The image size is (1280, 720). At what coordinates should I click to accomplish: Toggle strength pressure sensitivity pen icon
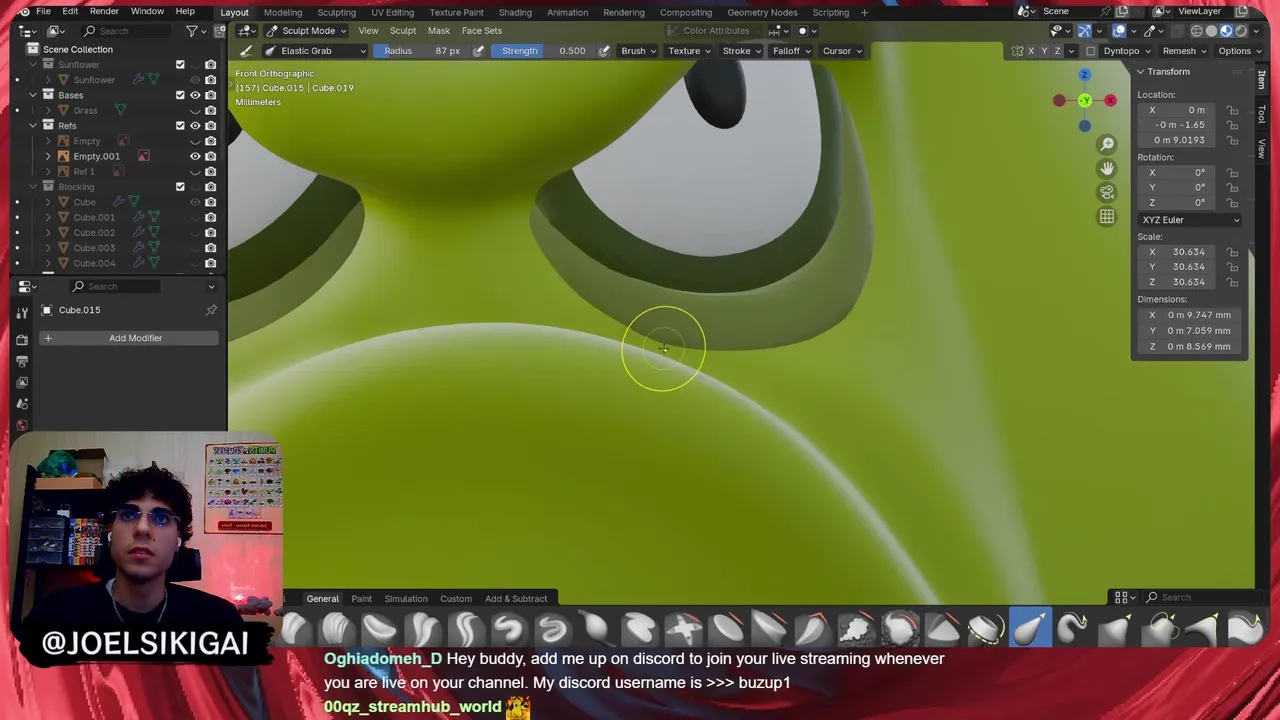[604, 51]
